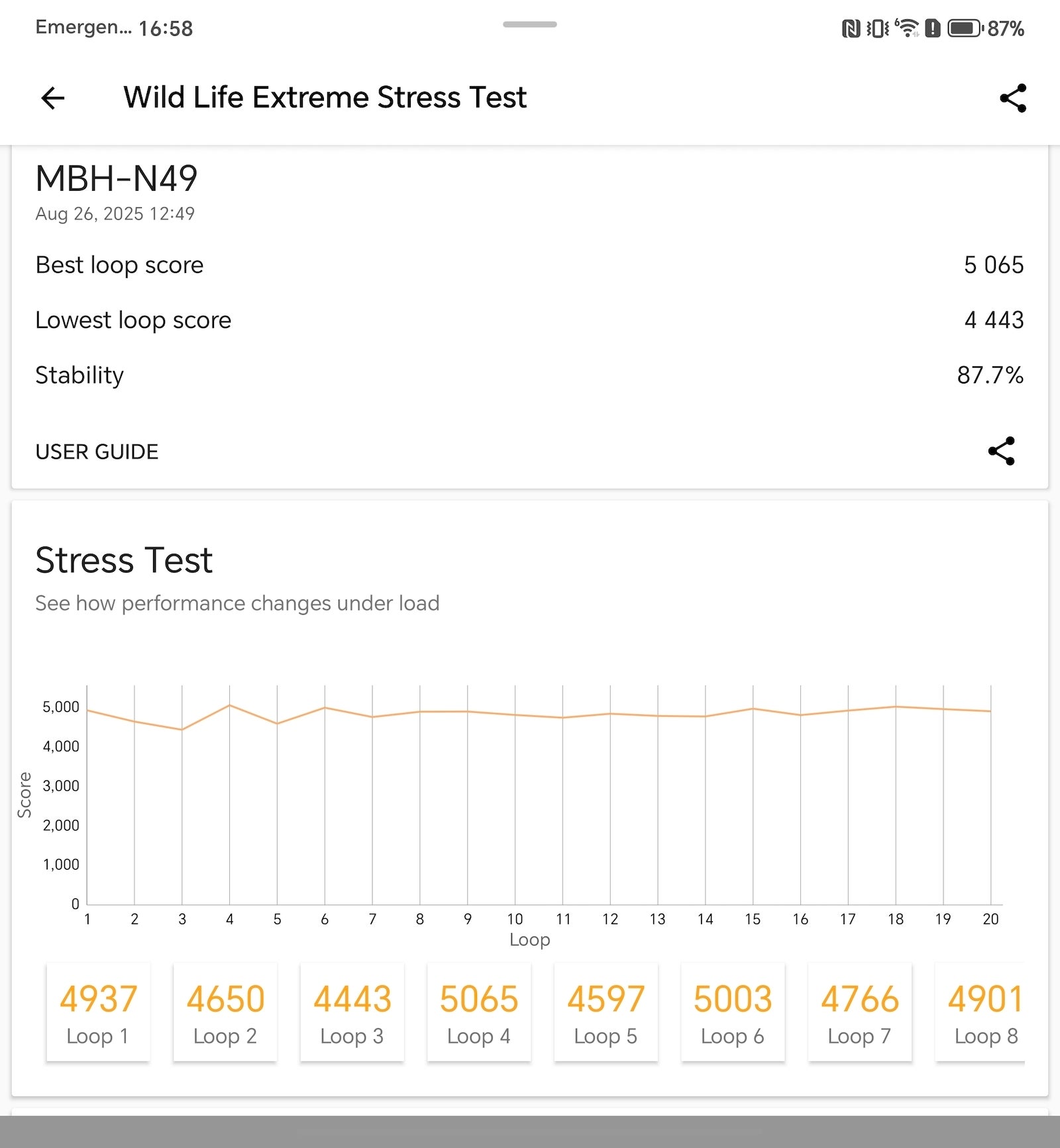Select the Loop 2 score card
The width and height of the screenshot is (1060, 1148).
click(225, 1012)
